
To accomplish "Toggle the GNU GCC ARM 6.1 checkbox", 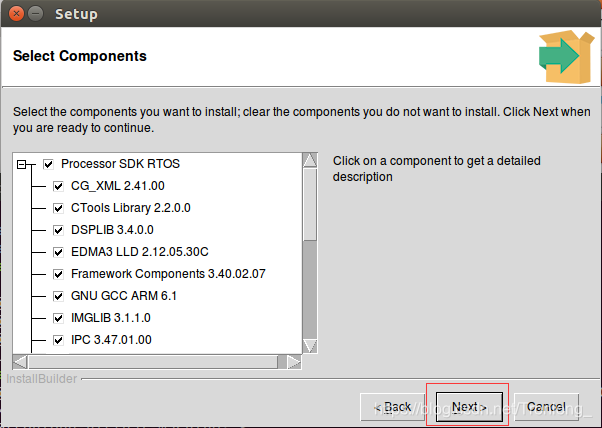I will [x=58, y=296].
